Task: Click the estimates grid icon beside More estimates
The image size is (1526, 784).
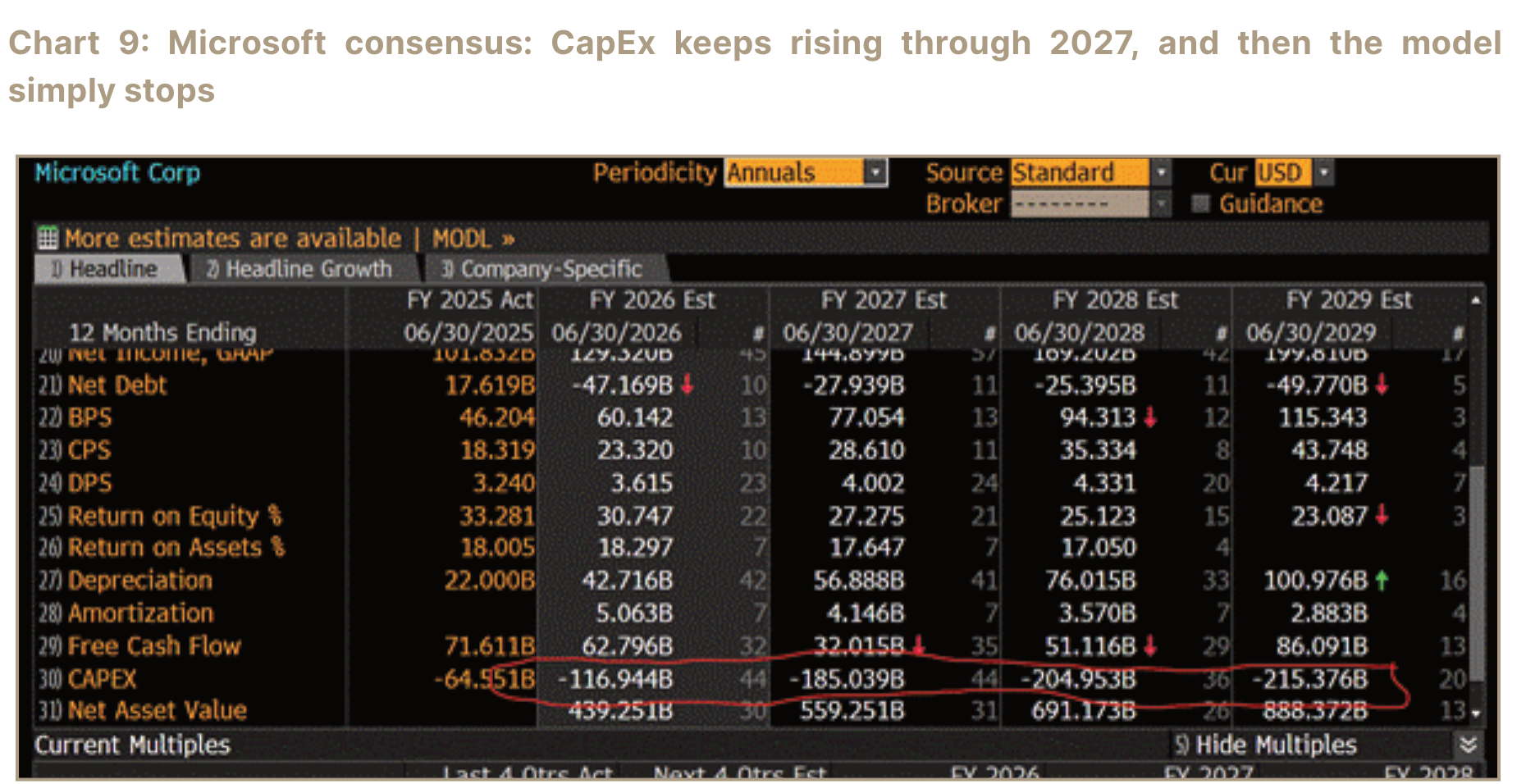Action: 48,239
